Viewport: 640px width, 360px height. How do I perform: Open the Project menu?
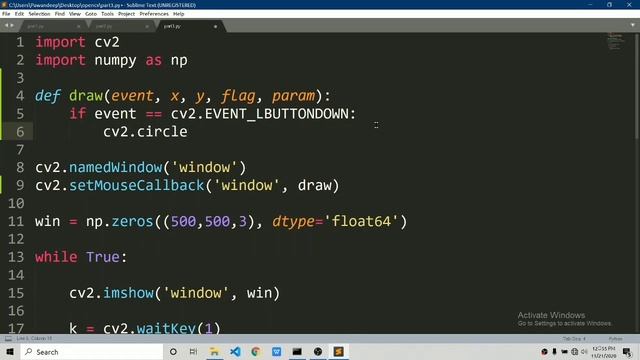pyautogui.click(x=127, y=14)
